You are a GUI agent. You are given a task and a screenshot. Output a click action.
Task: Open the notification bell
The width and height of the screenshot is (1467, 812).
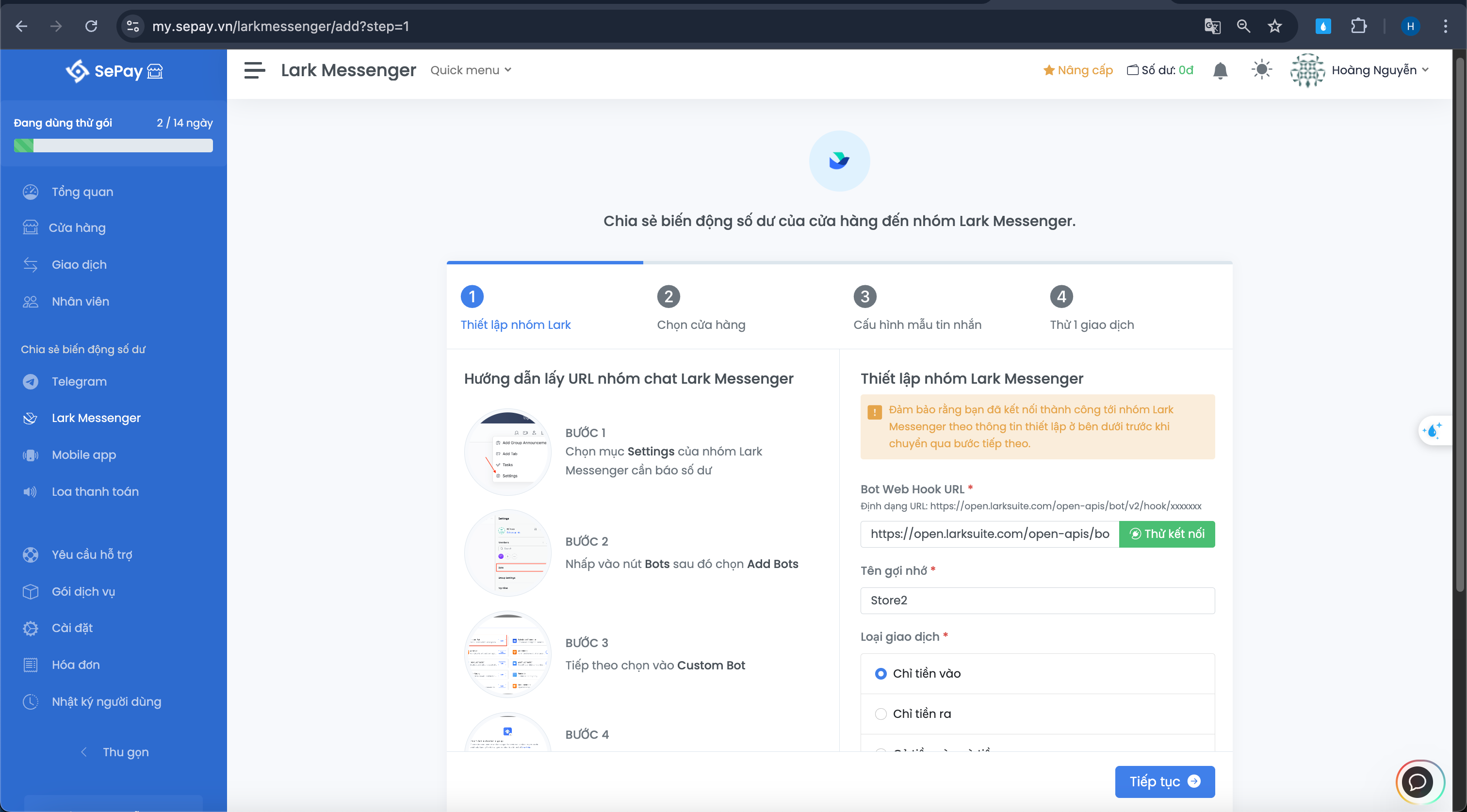1220,71
